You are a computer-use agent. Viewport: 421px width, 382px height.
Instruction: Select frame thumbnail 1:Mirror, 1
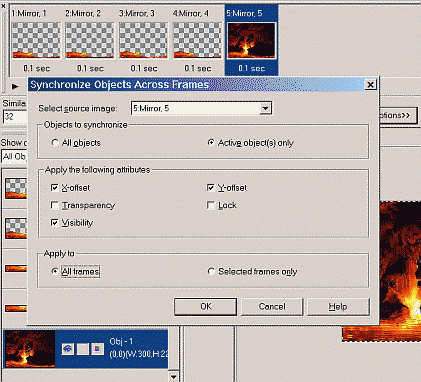tap(36, 40)
